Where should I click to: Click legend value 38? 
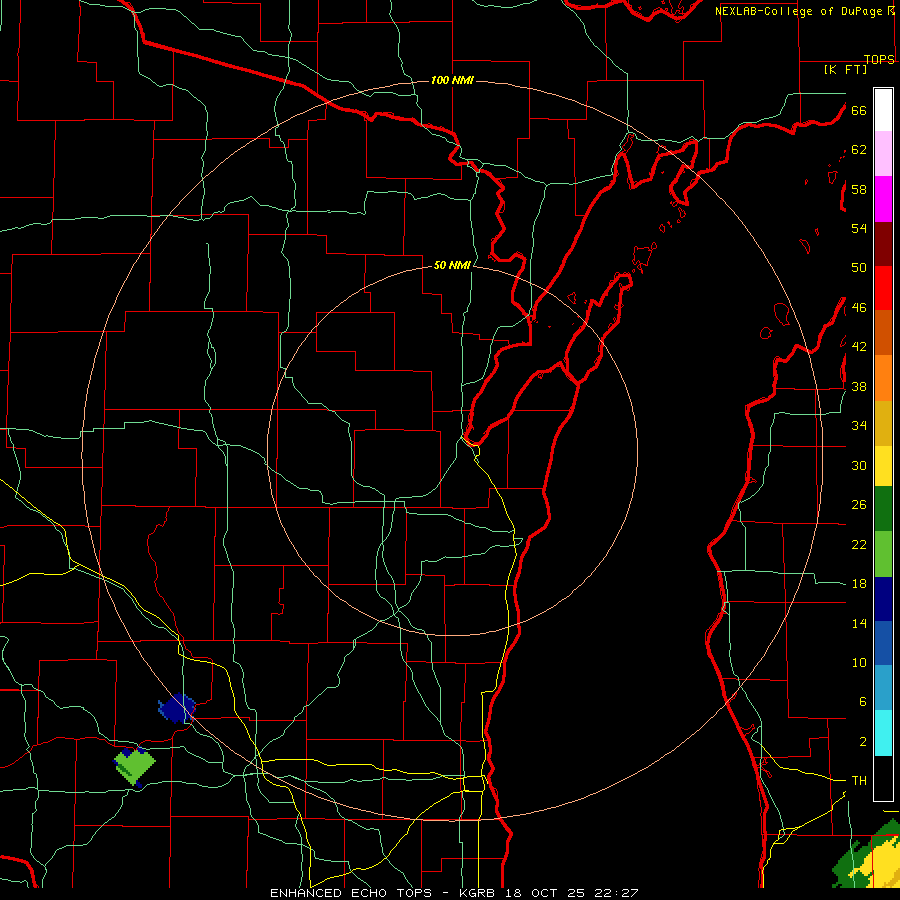tap(859, 387)
